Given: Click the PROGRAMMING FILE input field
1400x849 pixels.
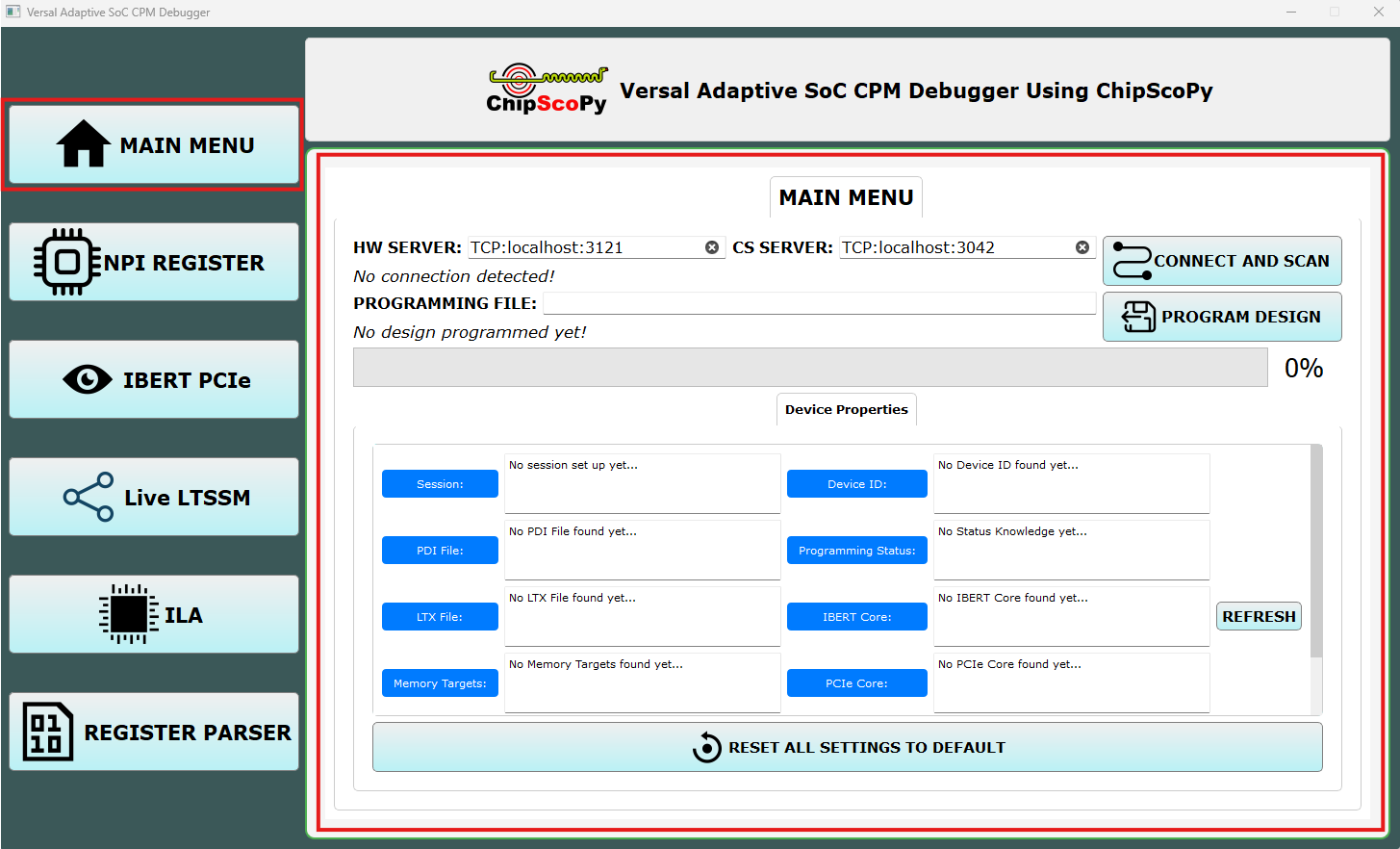Looking at the screenshot, I should pos(819,302).
